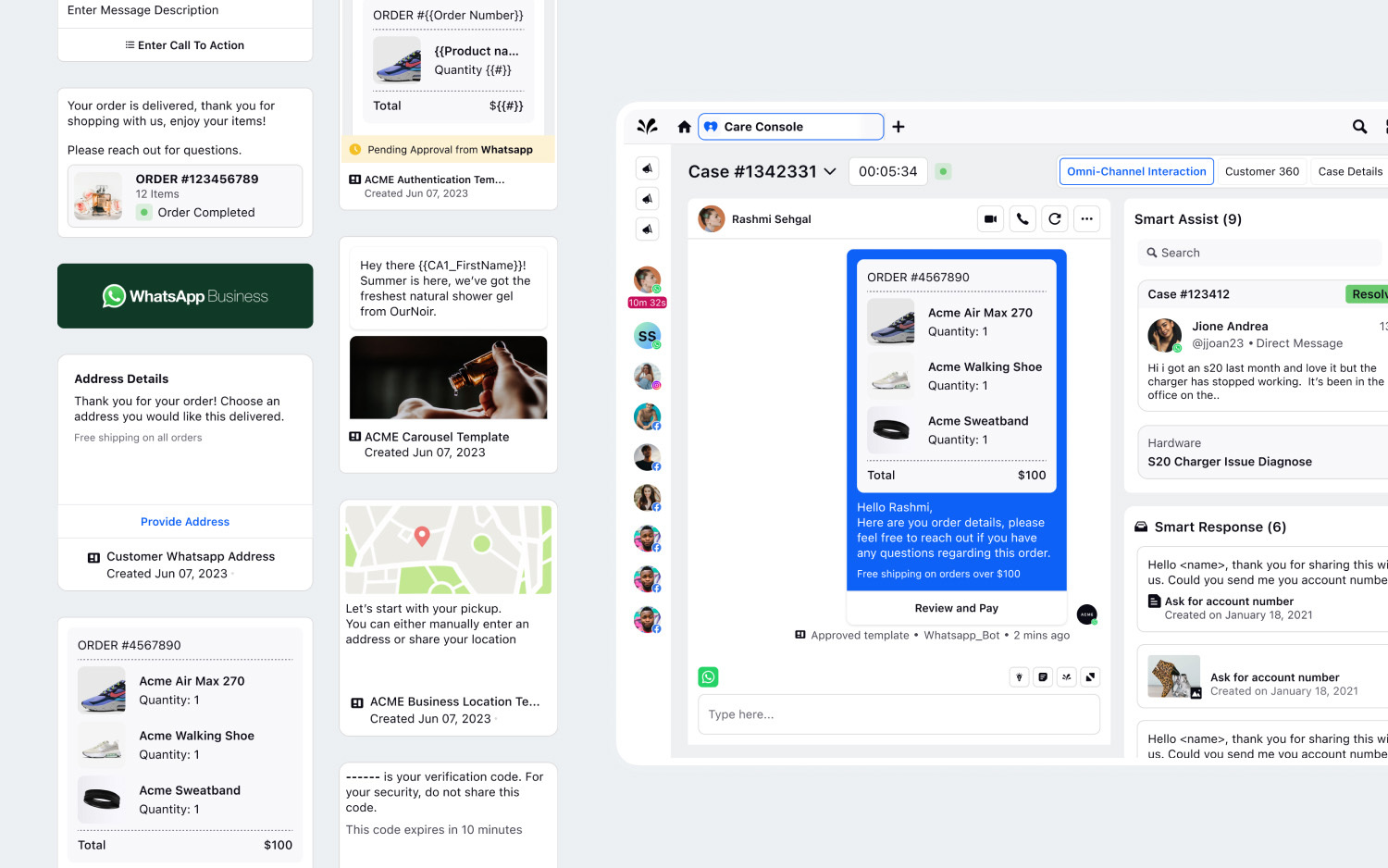
Task: Click the ACME Carousel Template title
Action: point(437,437)
